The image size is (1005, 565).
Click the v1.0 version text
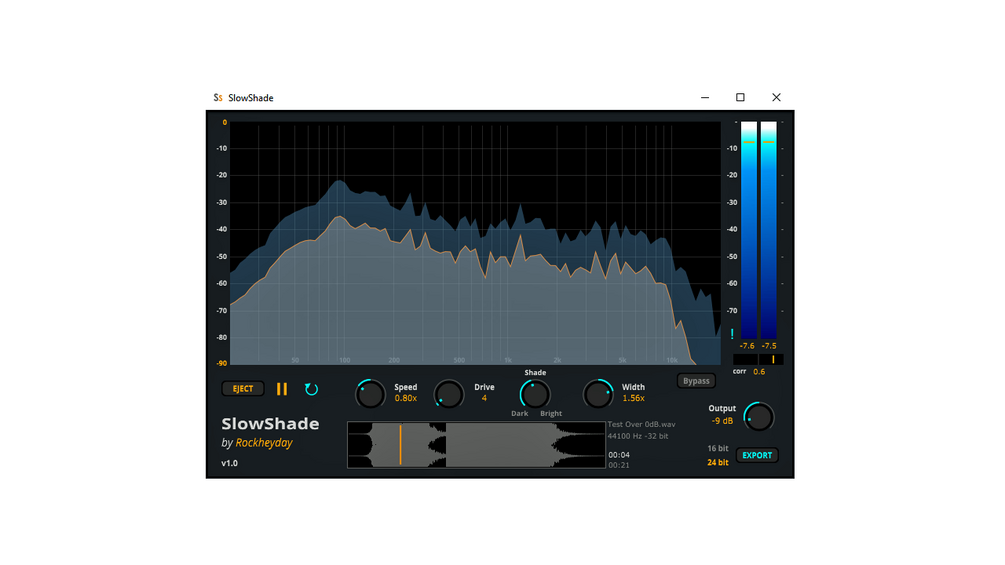click(229, 463)
